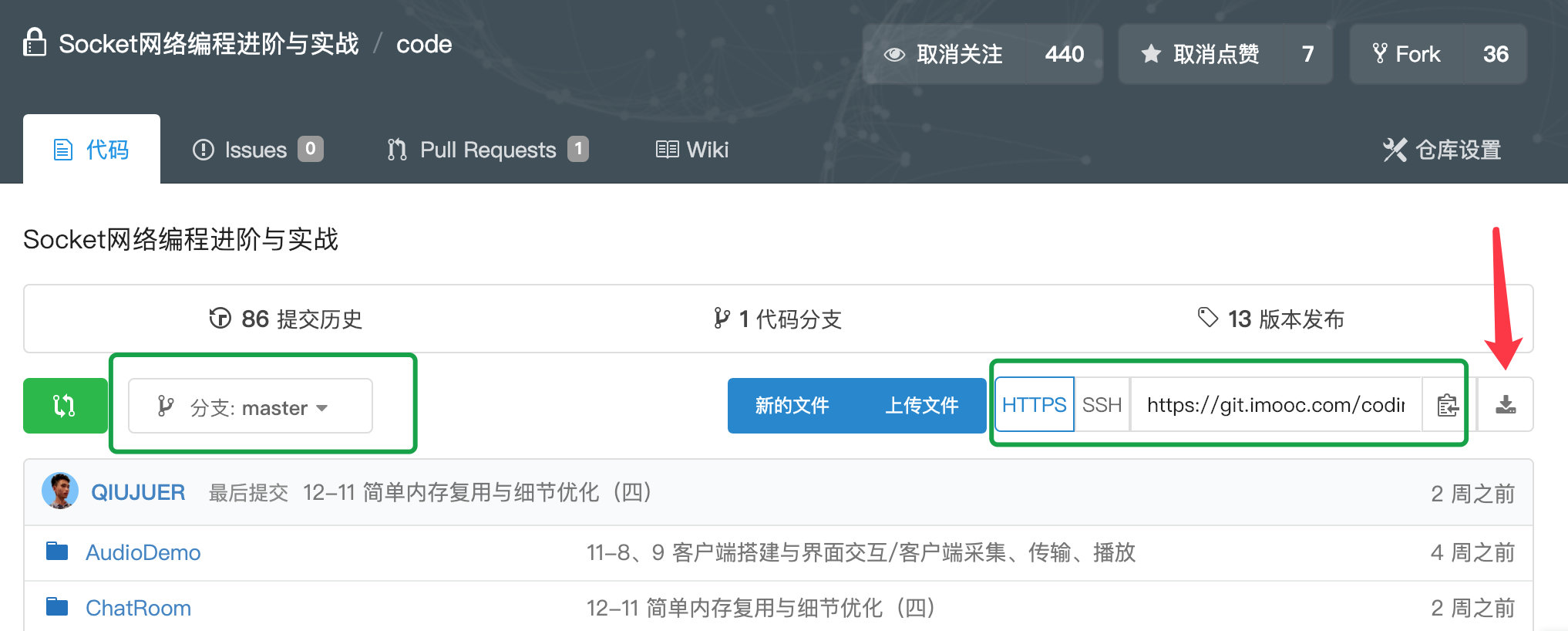Viewport: 1568px width, 631px height.
Task: Toggle 取消关注 watch button
Action: (945, 54)
